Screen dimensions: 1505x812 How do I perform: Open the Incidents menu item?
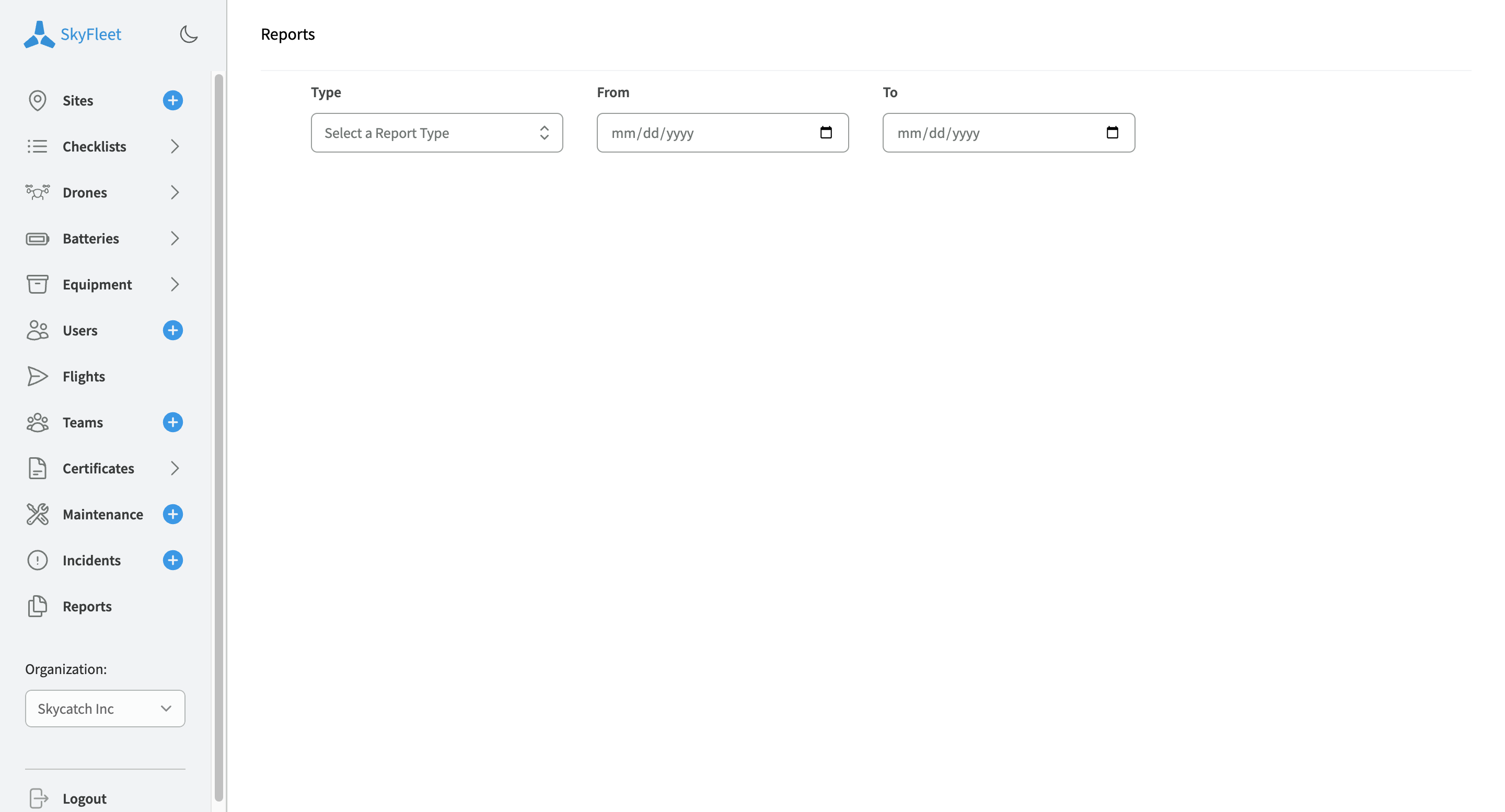[x=92, y=560]
